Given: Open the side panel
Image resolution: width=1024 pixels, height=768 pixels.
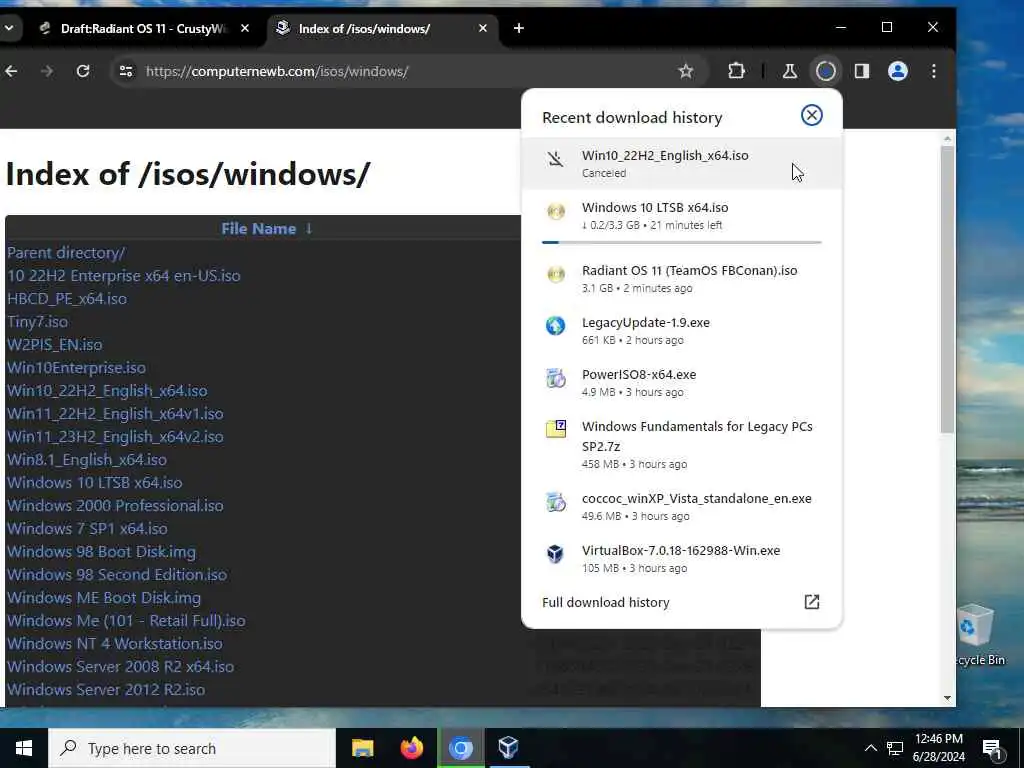Looking at the screenshot, I should 862,71.
